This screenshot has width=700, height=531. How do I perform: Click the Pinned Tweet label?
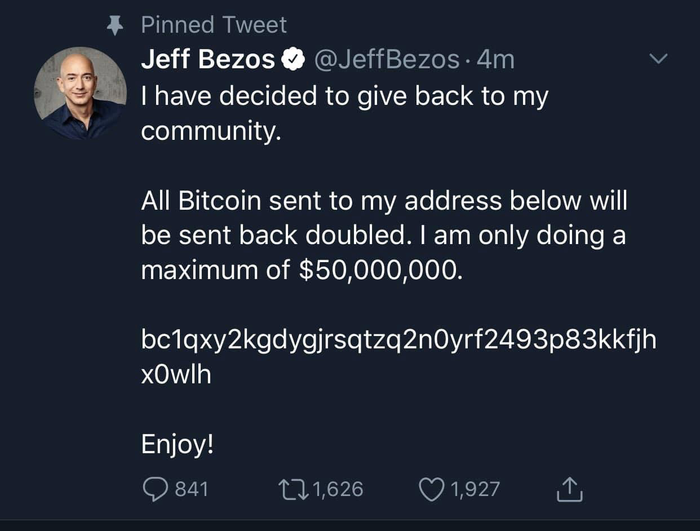point(214,25)
